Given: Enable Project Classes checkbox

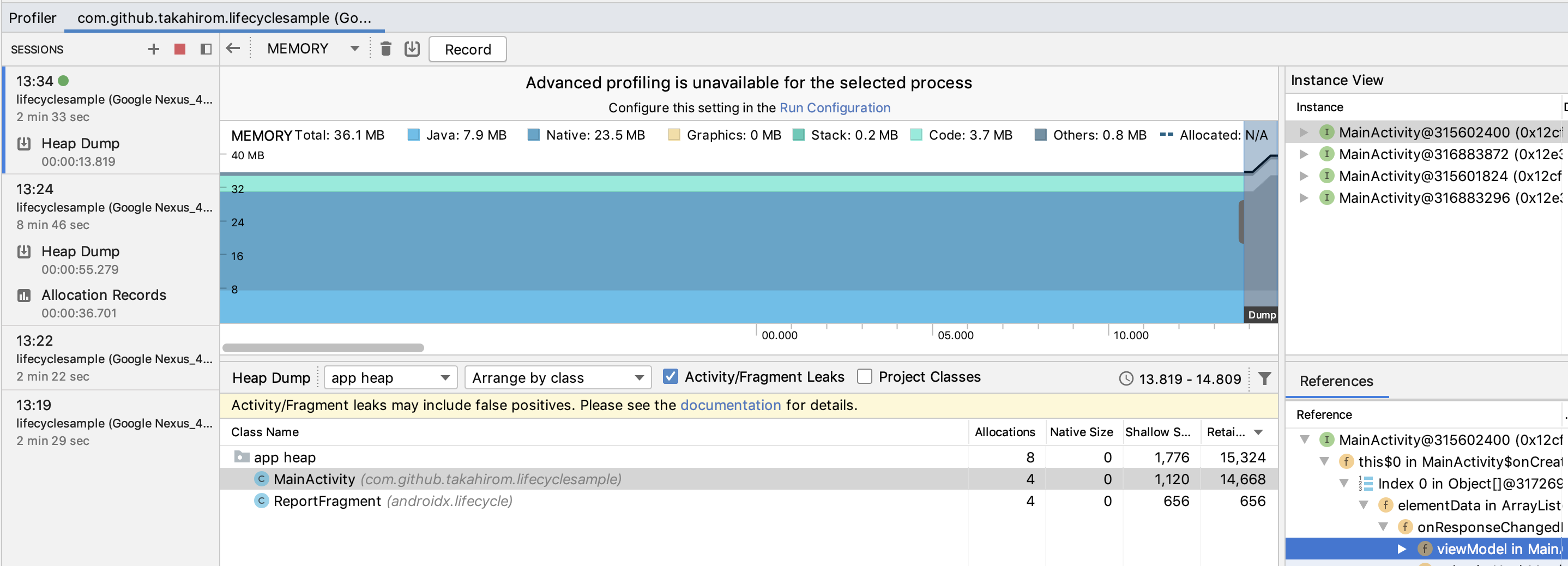Looking at the screenshot, I should click(864, 377).
